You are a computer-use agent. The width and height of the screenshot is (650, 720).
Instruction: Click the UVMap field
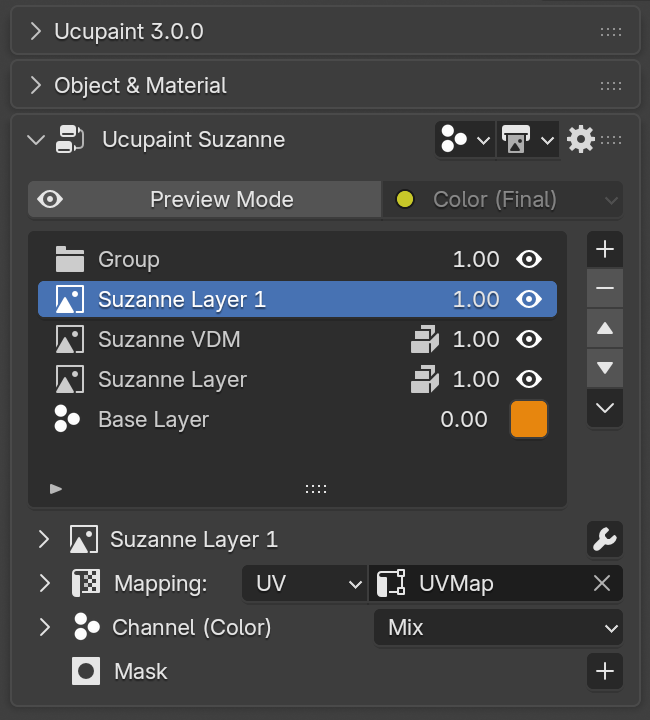[496, 584]
